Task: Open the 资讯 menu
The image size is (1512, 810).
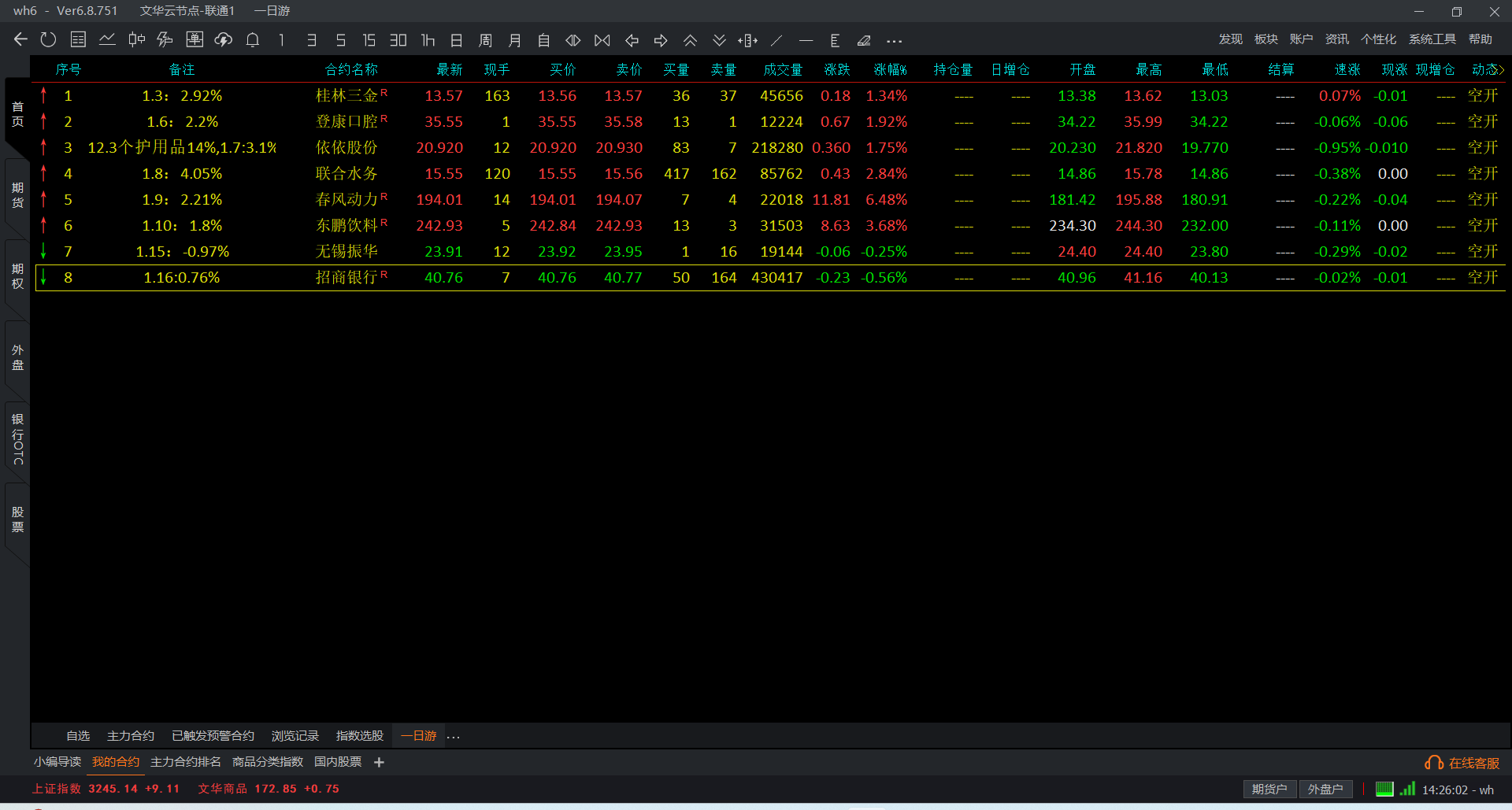Action: pos(1336,39)
